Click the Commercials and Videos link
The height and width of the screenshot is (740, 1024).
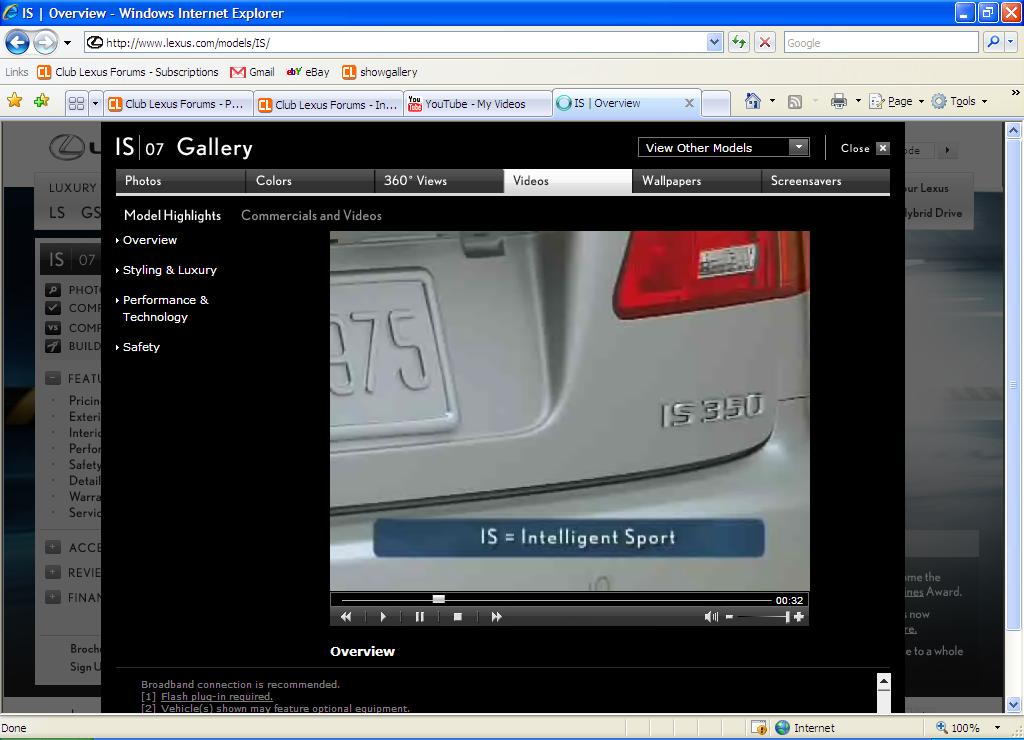pyautogui.click(x=311, y=215)
